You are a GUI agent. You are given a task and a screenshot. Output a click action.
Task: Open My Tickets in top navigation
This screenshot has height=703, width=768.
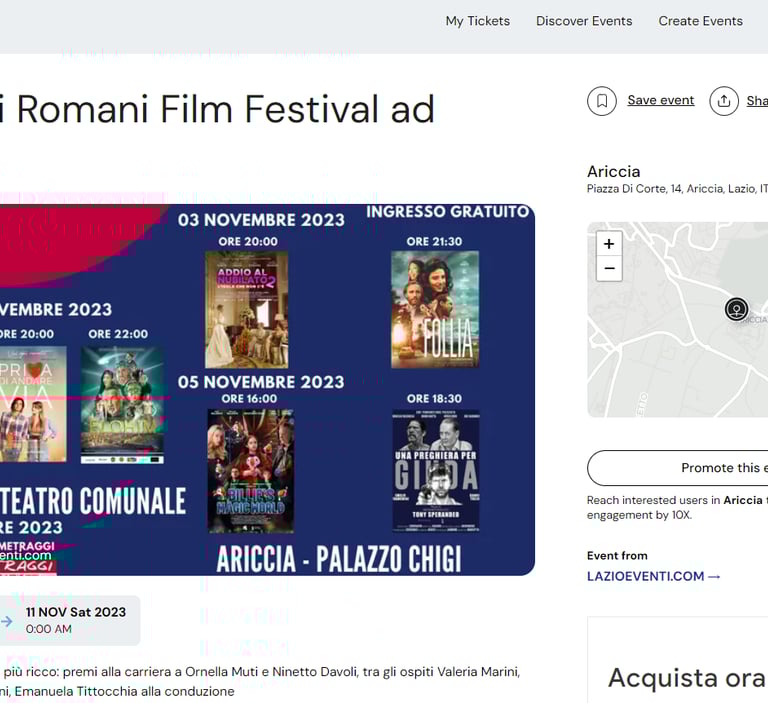pos(478,21)
